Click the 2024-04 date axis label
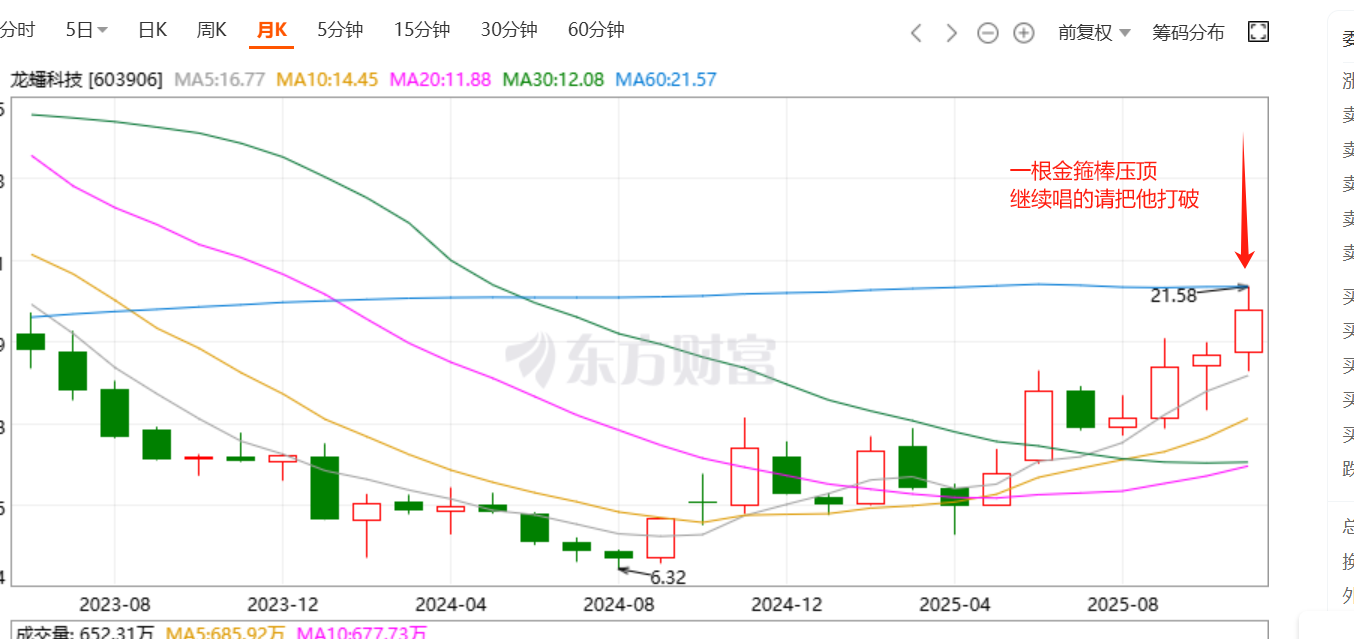This screenshot has height=639, width=1354. point(450,605)
